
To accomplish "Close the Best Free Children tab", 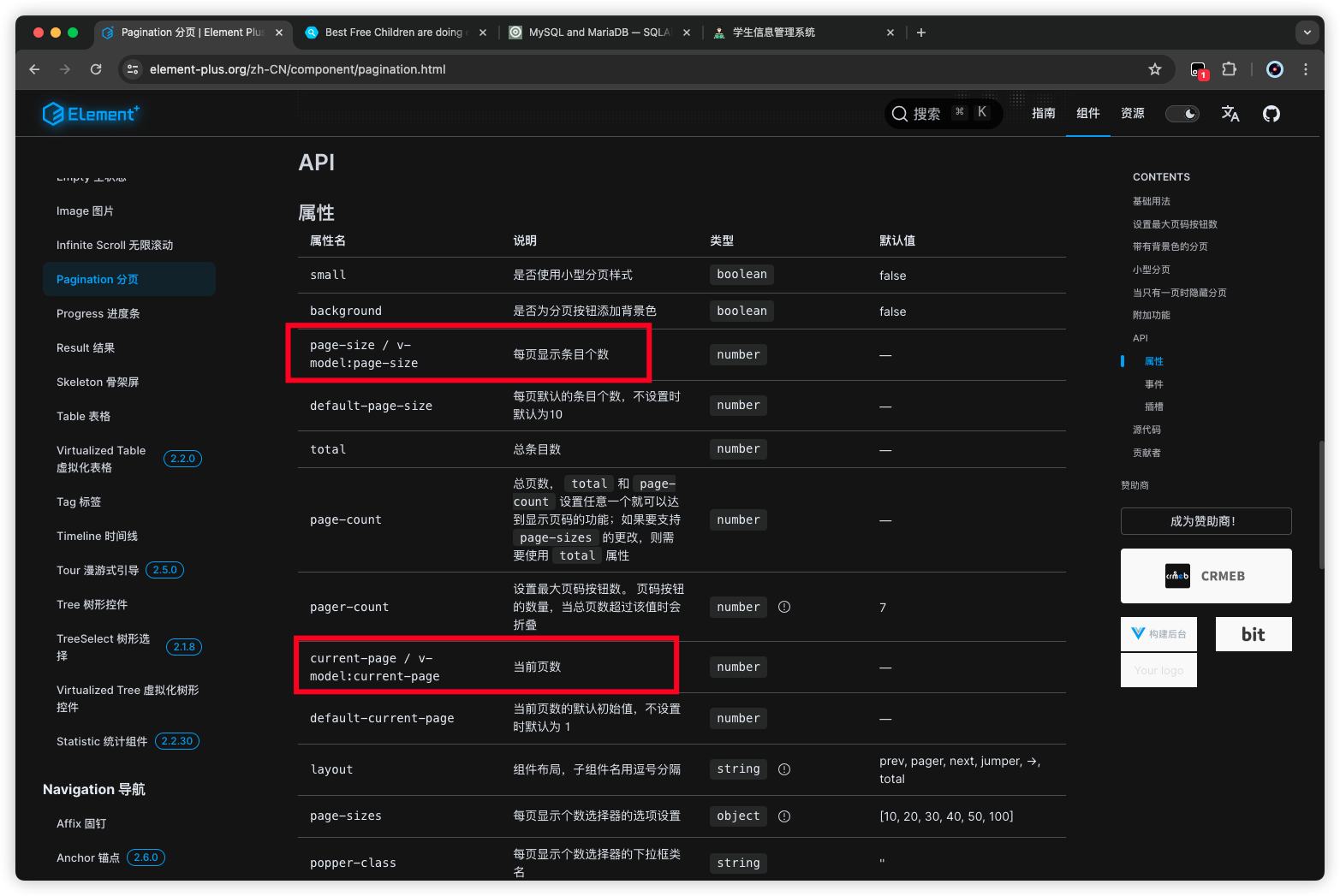I will [x=483, y=33].
